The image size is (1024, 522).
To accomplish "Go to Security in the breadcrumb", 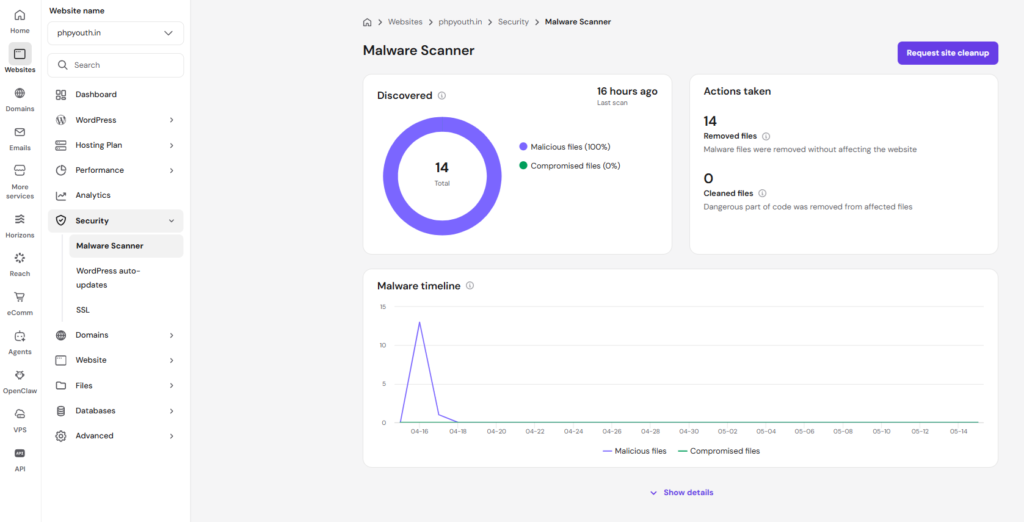I will pos(513,22).
